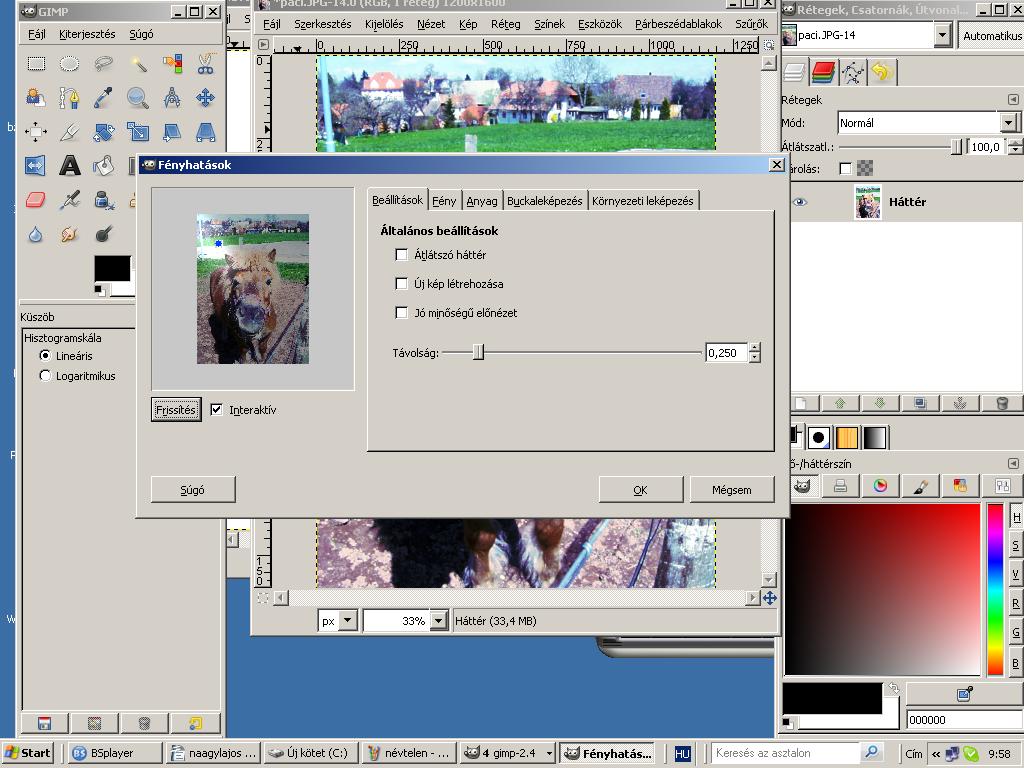Image resolution: width=1024 pixels, height=768 pixels.
Task: Click delete layer trash icon
Action: coord(1002,403)
